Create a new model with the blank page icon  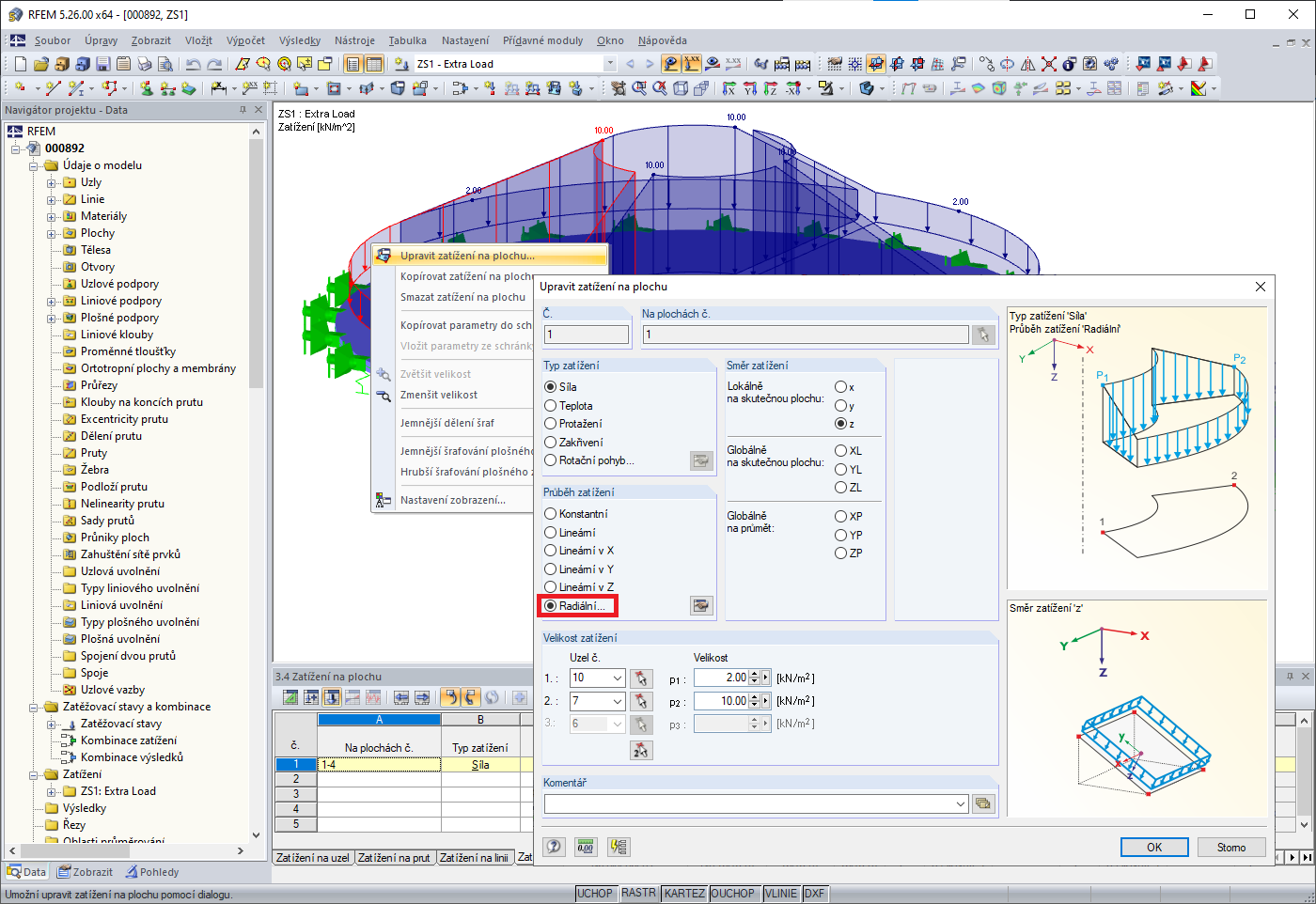click(21, 64)
